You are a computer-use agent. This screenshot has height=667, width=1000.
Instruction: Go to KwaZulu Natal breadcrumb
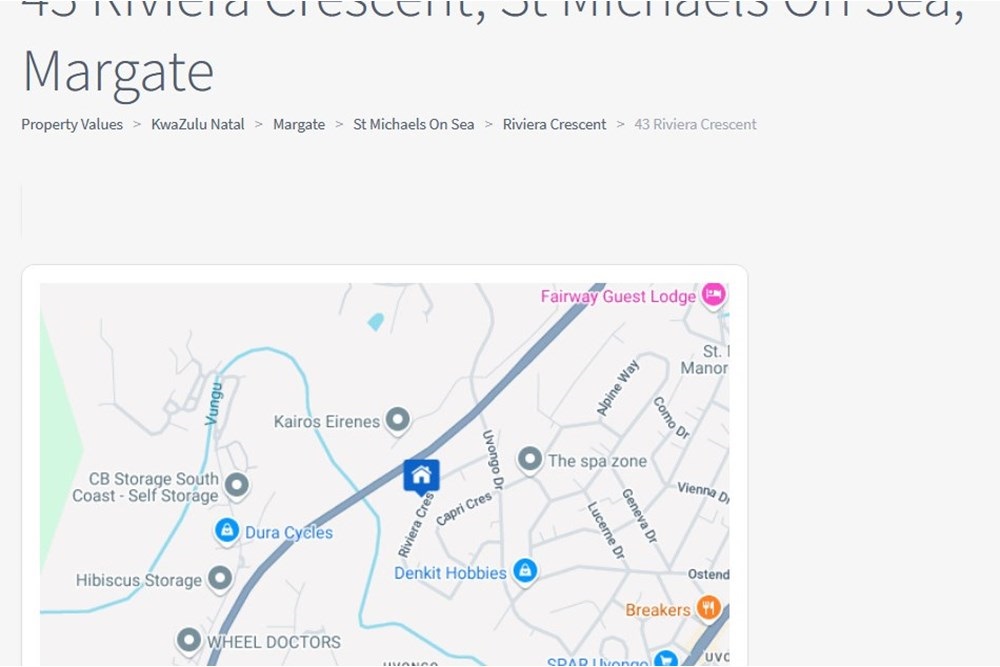pos(198,124)
